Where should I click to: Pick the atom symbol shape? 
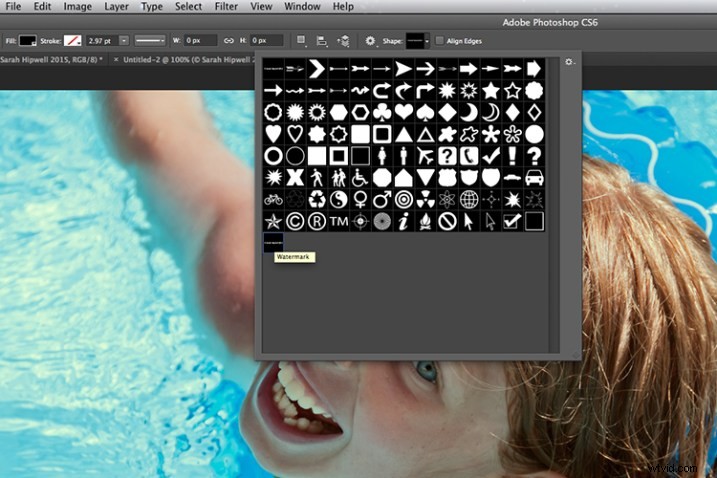click(x=447, y=200)
